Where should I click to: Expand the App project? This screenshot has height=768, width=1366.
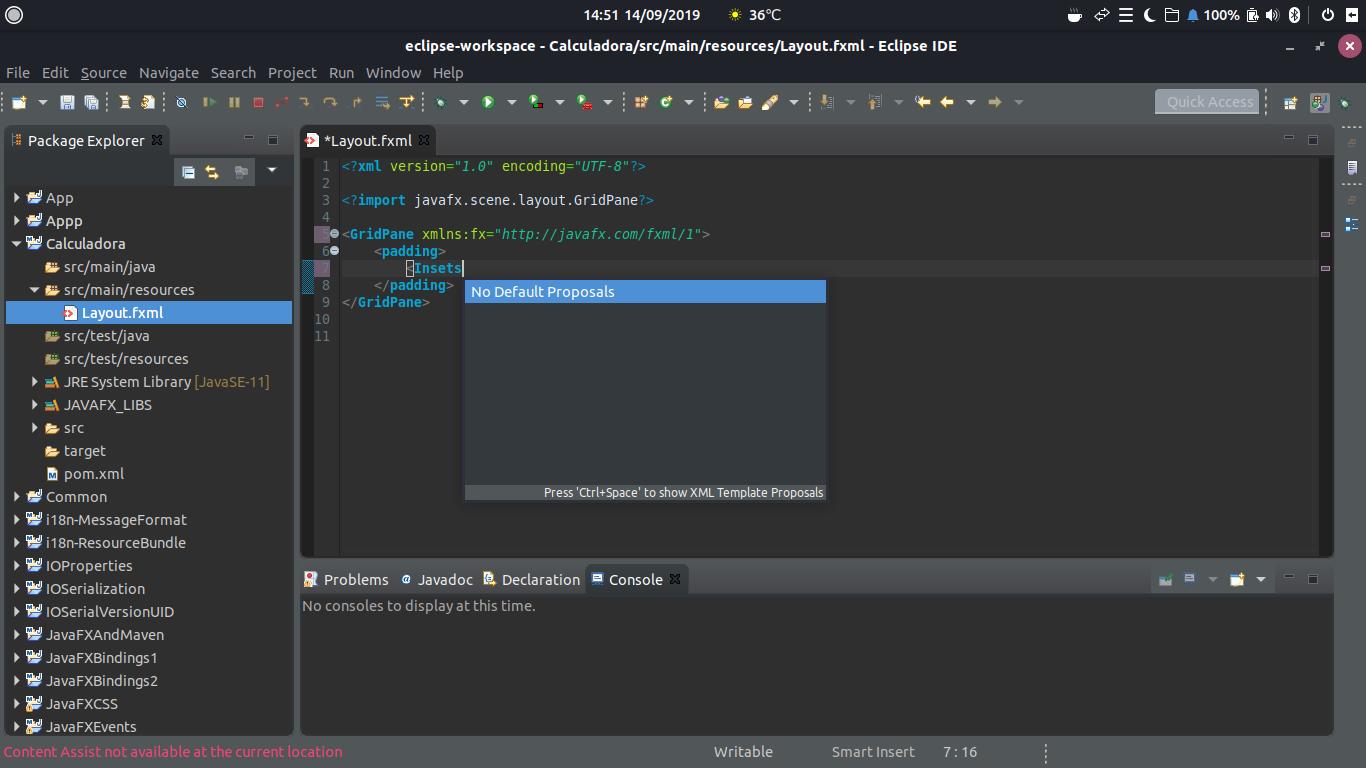17,198
